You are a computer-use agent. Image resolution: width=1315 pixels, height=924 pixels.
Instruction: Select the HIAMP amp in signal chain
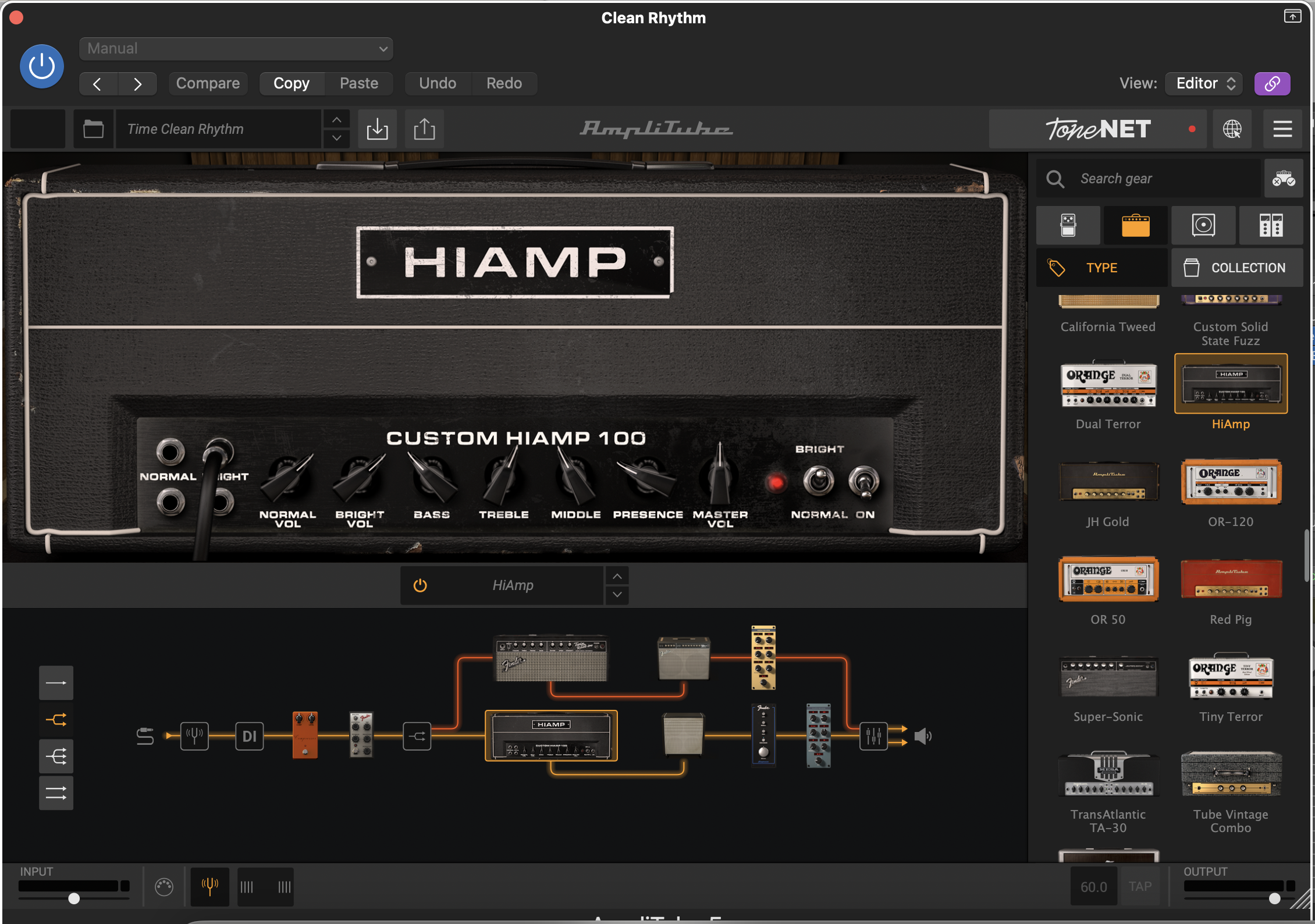pyautogui.click(x=551, y=736)
